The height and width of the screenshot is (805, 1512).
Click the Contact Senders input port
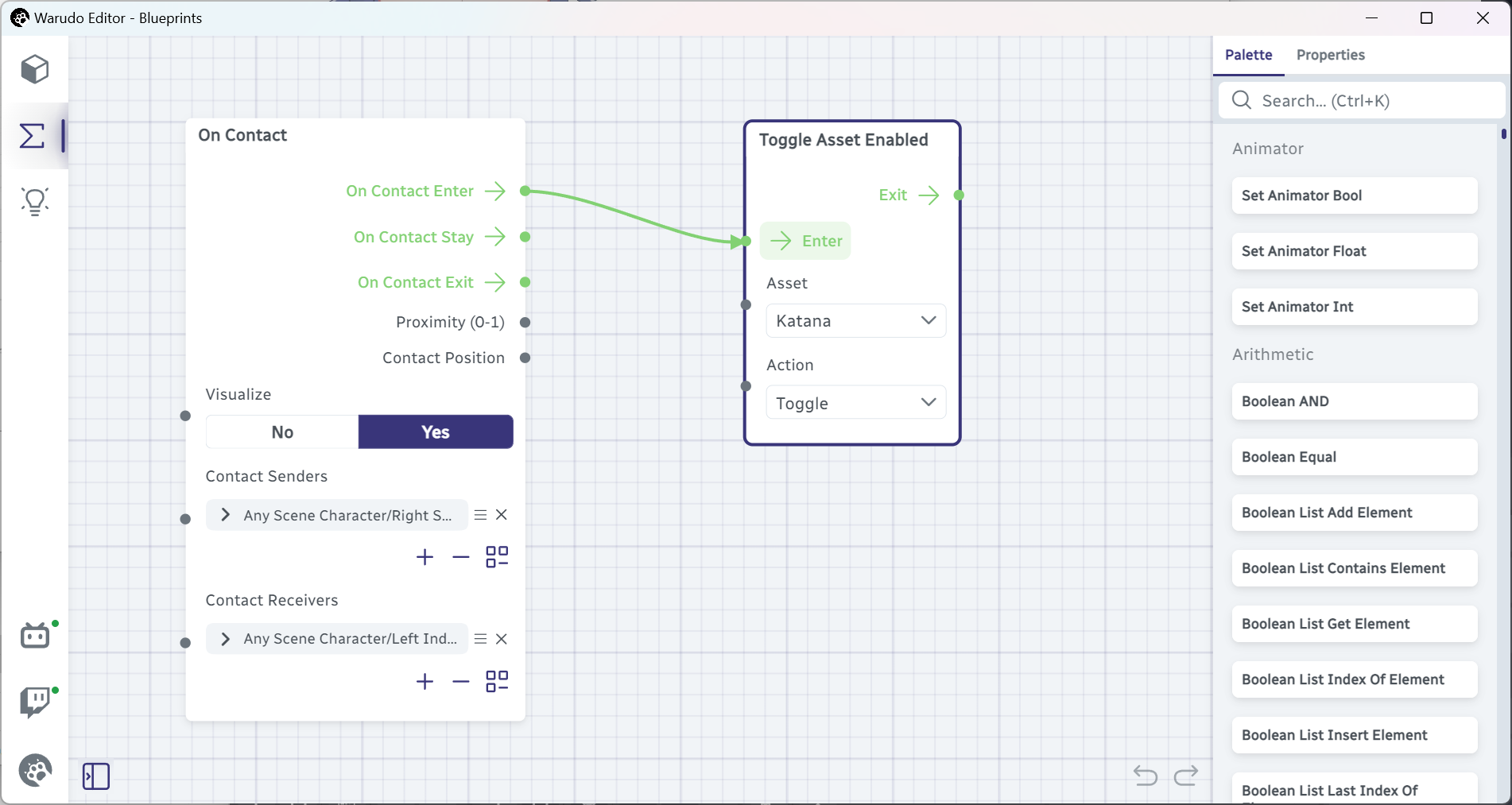point(185,519)
